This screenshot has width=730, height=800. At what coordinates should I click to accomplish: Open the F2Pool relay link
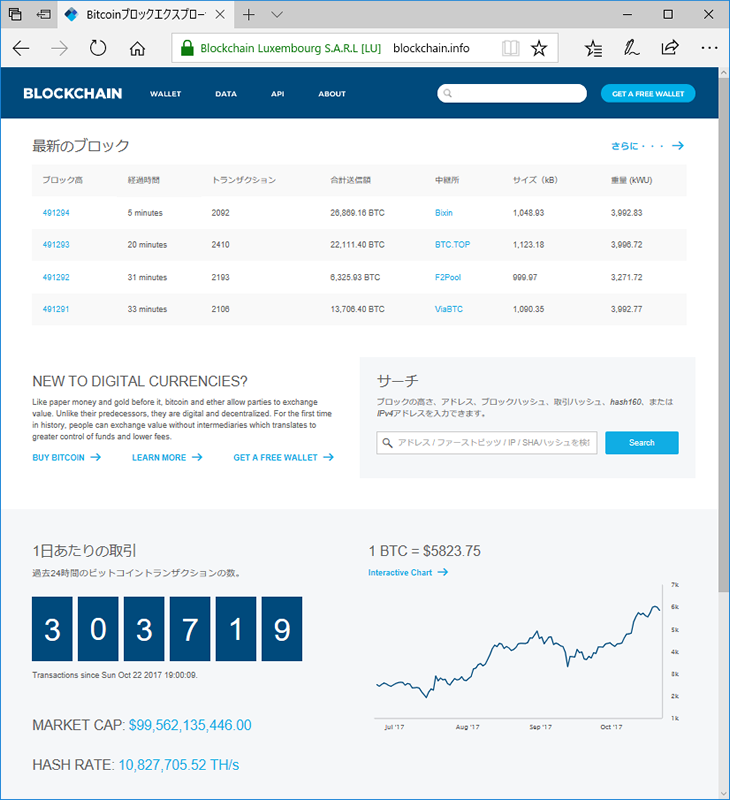click(x=448, y=277)
